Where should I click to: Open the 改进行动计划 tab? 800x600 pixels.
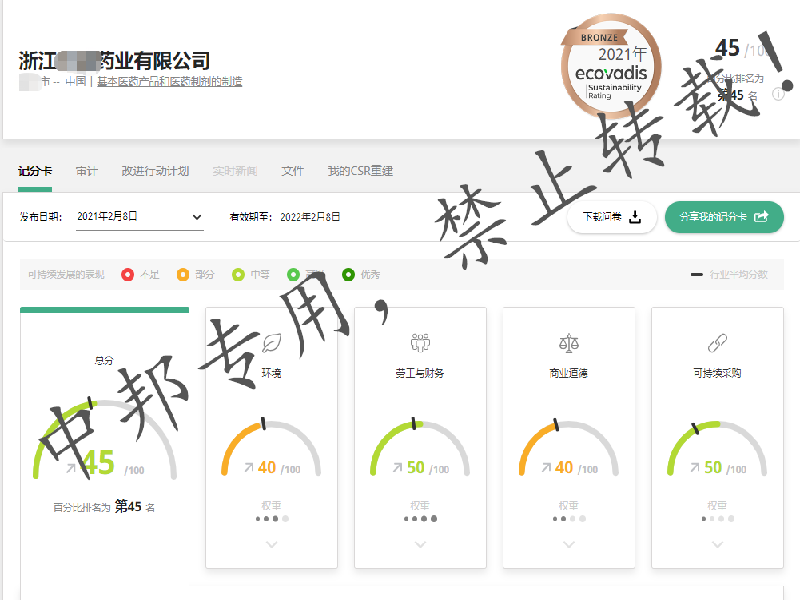155,171
